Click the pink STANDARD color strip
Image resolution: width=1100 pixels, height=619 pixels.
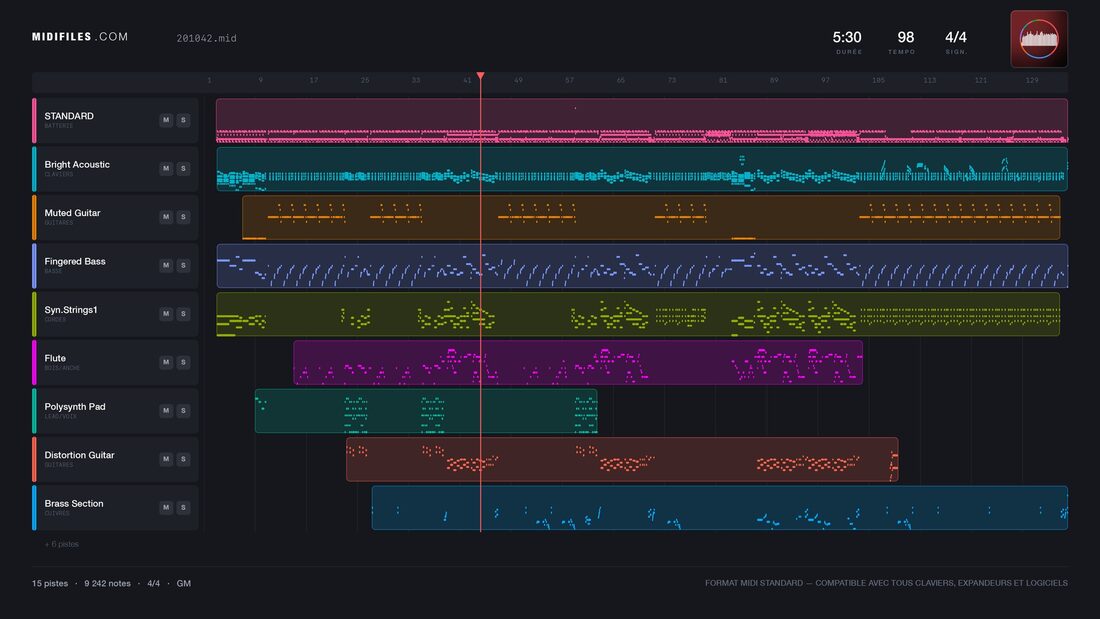pyautogui.click(x=34, y=120)
